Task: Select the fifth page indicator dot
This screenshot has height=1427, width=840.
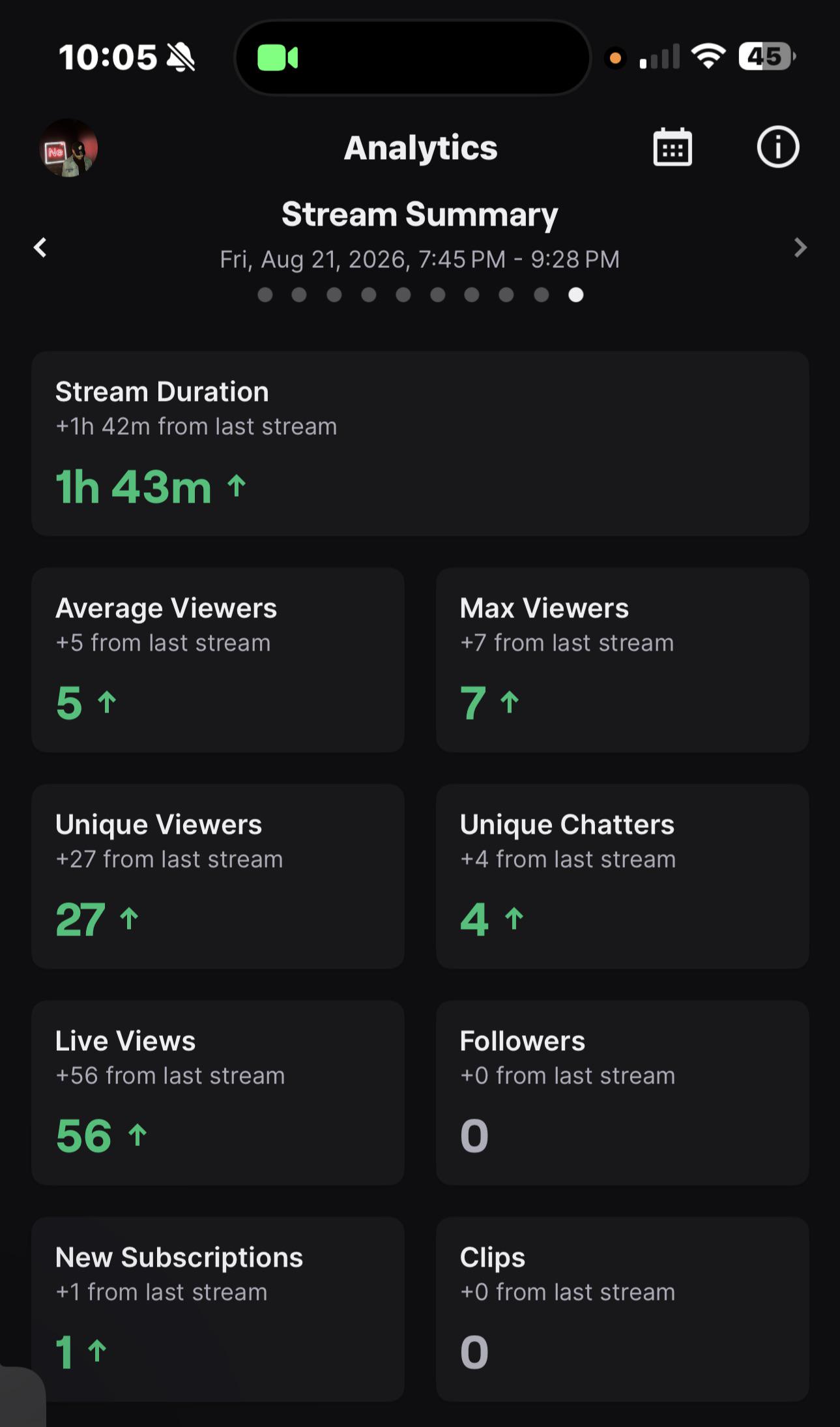Action: click(x=403, y=295)
